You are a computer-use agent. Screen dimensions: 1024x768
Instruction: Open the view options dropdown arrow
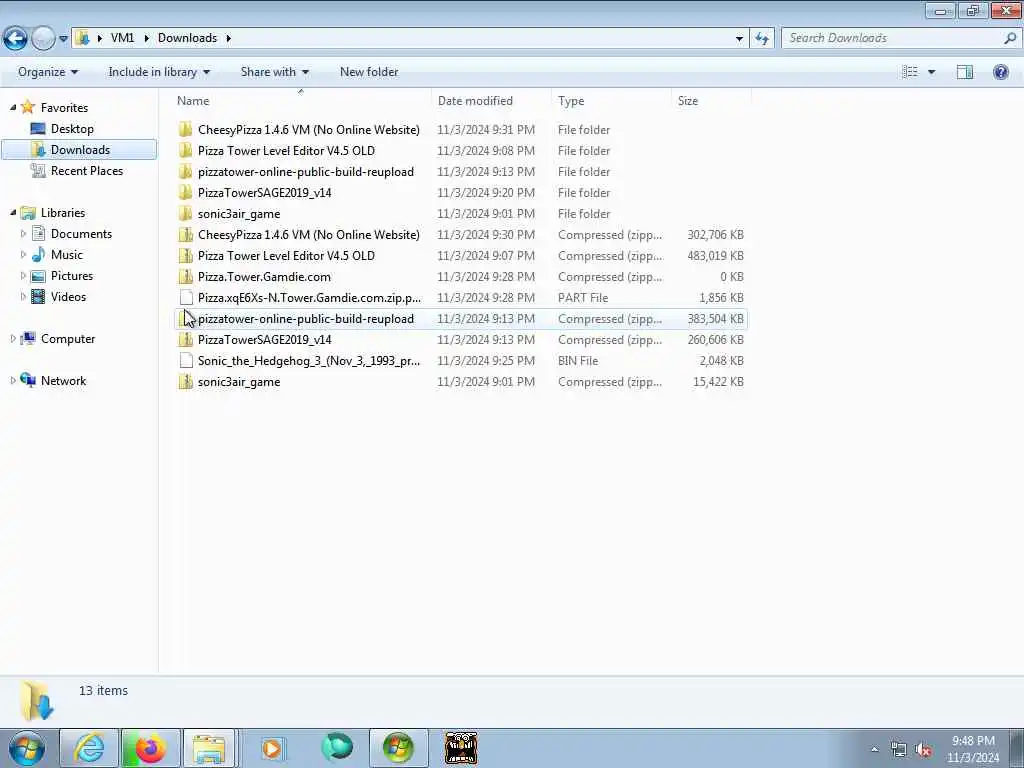(x=931, y=72)
